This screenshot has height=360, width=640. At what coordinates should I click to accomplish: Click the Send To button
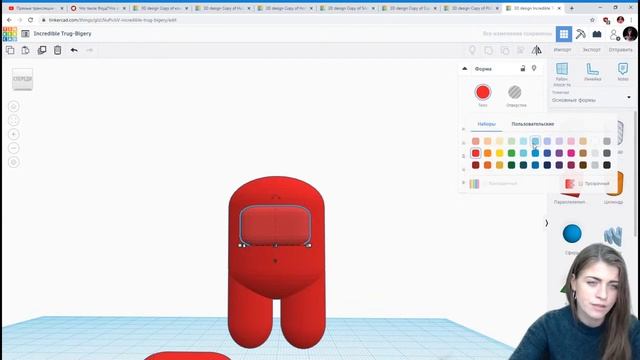[620, 50]
